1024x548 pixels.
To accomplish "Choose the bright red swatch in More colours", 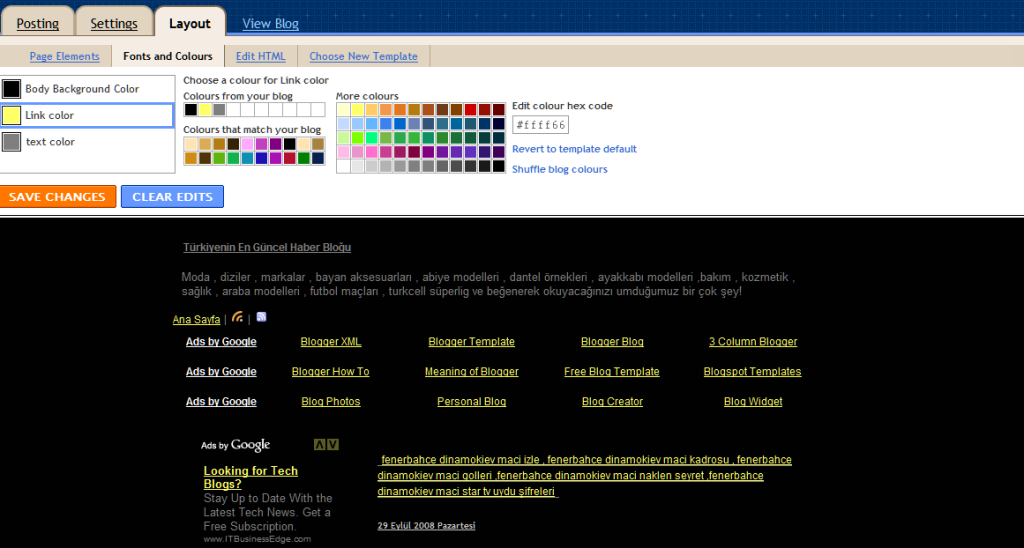I will tap(470, 109).
